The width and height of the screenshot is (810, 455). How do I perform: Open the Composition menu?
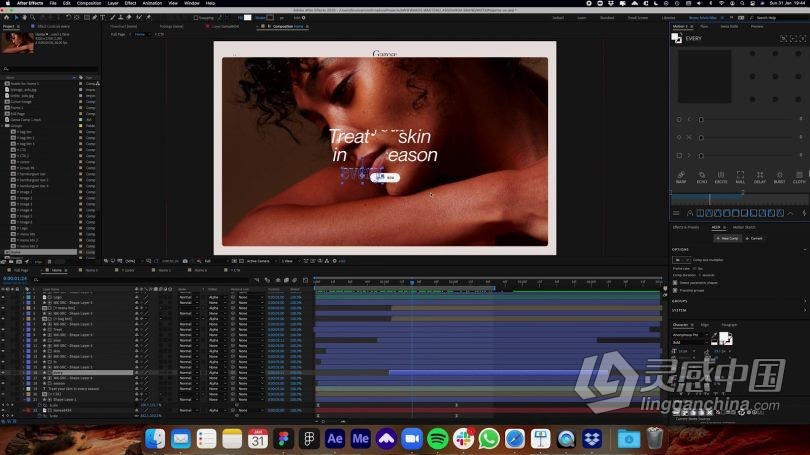(89, 3)
